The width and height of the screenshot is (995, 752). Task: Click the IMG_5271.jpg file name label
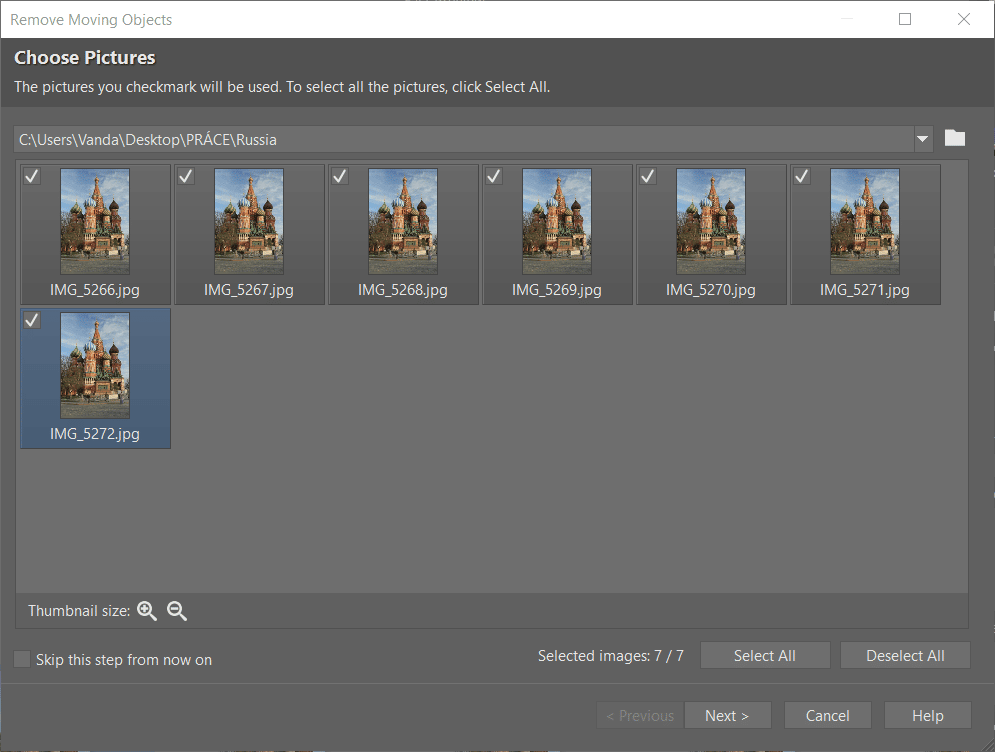click(x=865, y=290)
